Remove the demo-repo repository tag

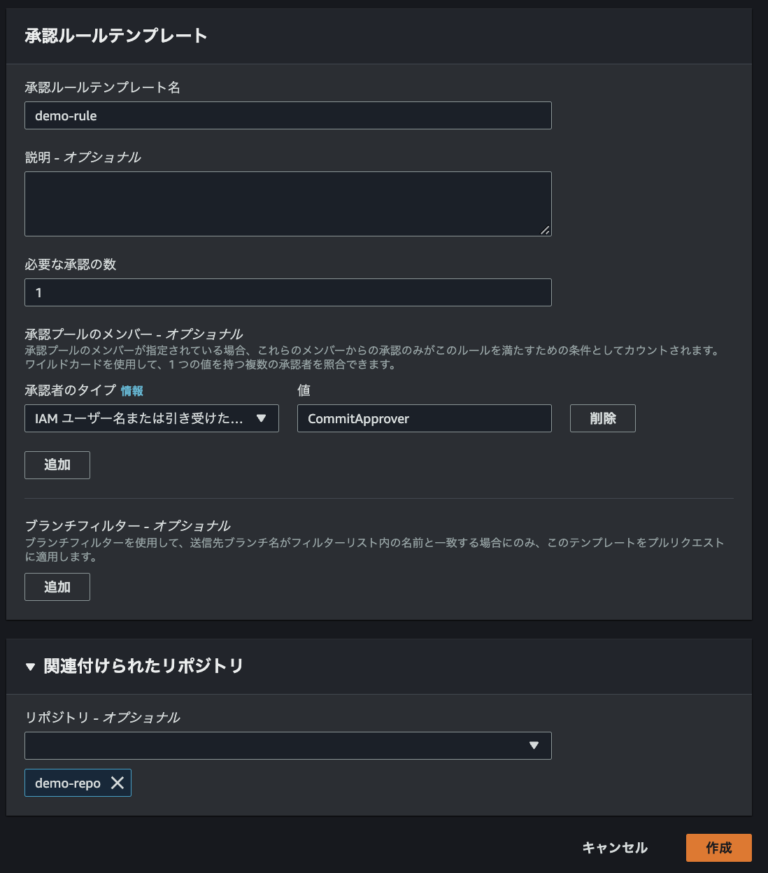point(118,782)
